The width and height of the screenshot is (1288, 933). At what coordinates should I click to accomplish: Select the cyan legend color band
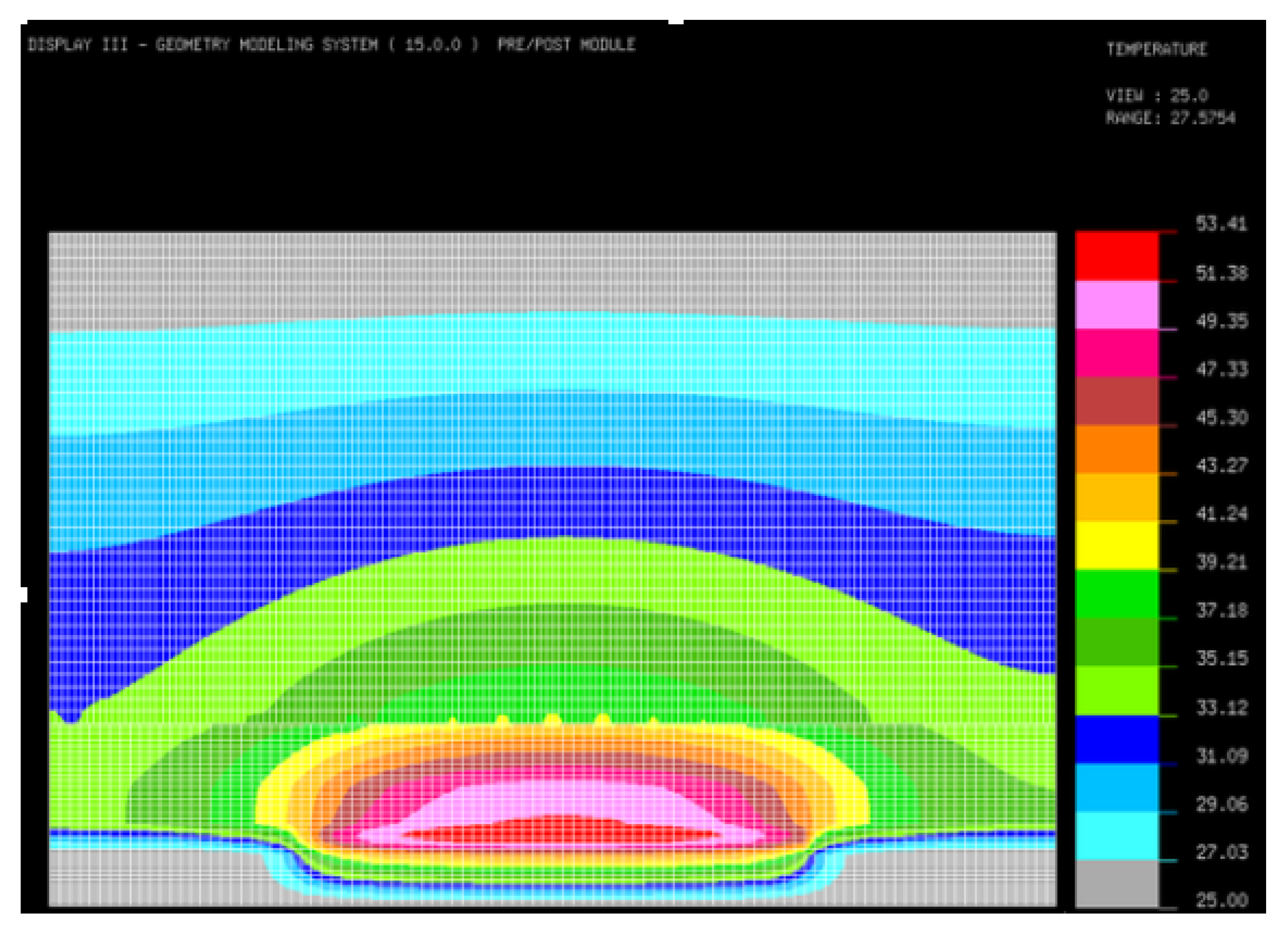coord(1117,835)
